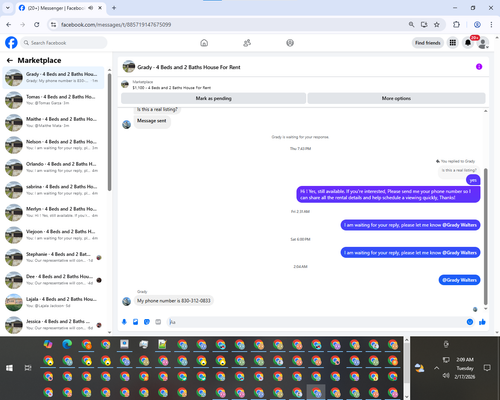Focus the Search Facebook field
This screenshot has height=400, width=500.
(x=64, y=43)
